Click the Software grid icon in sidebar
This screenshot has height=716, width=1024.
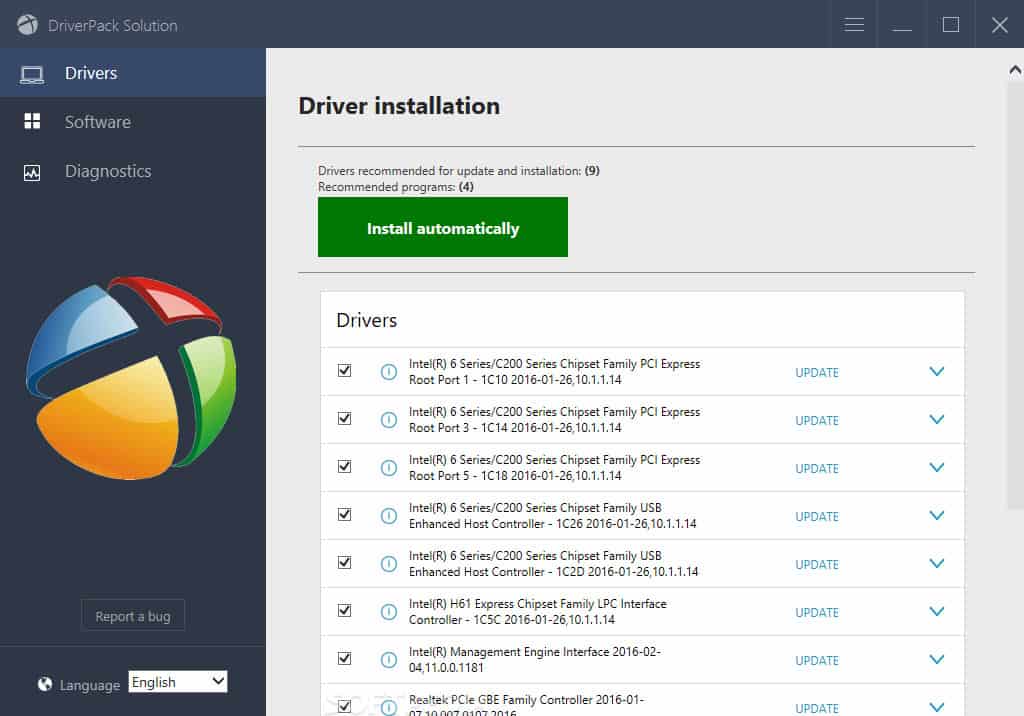(x=32, y=122)
